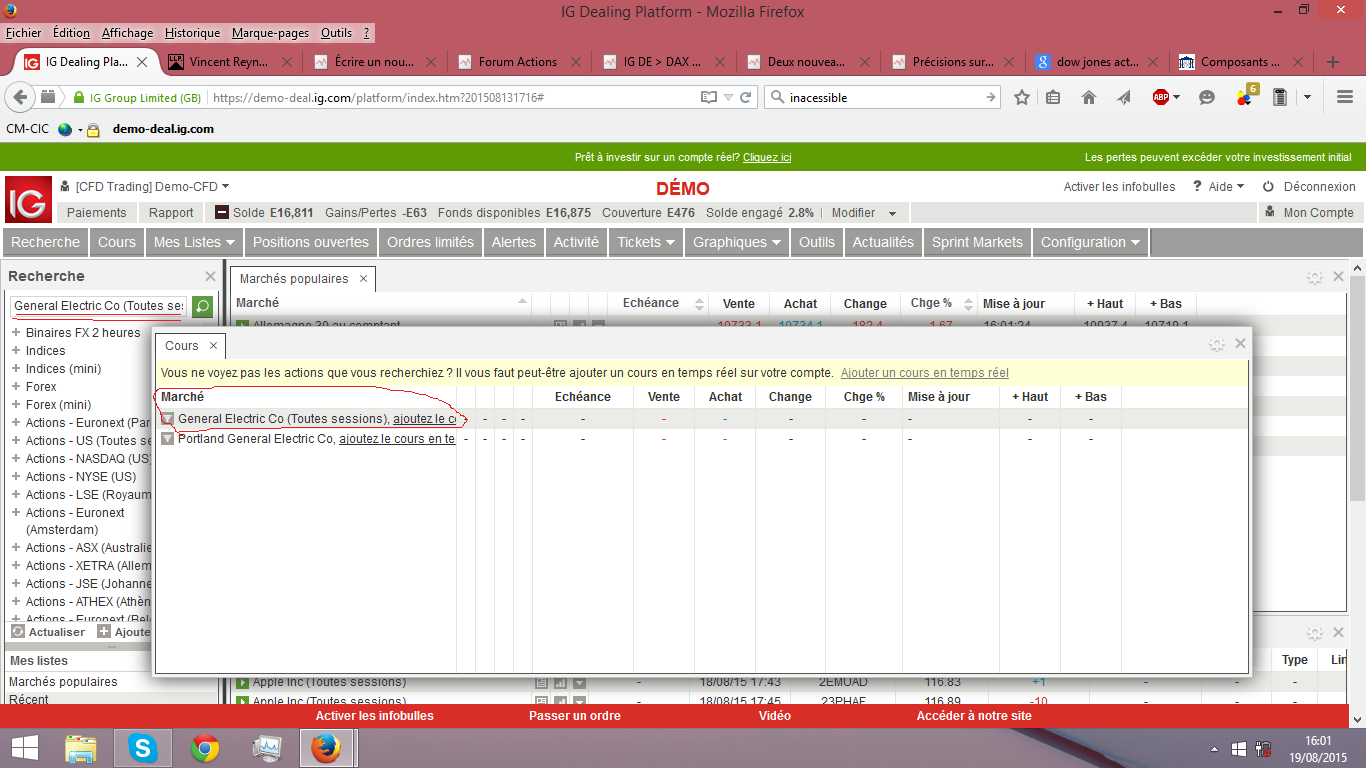The width and height of the screenshot is (1366, 768).
Task: Open the Marchés populaires panel settings gear
Action: (1315, 277)
